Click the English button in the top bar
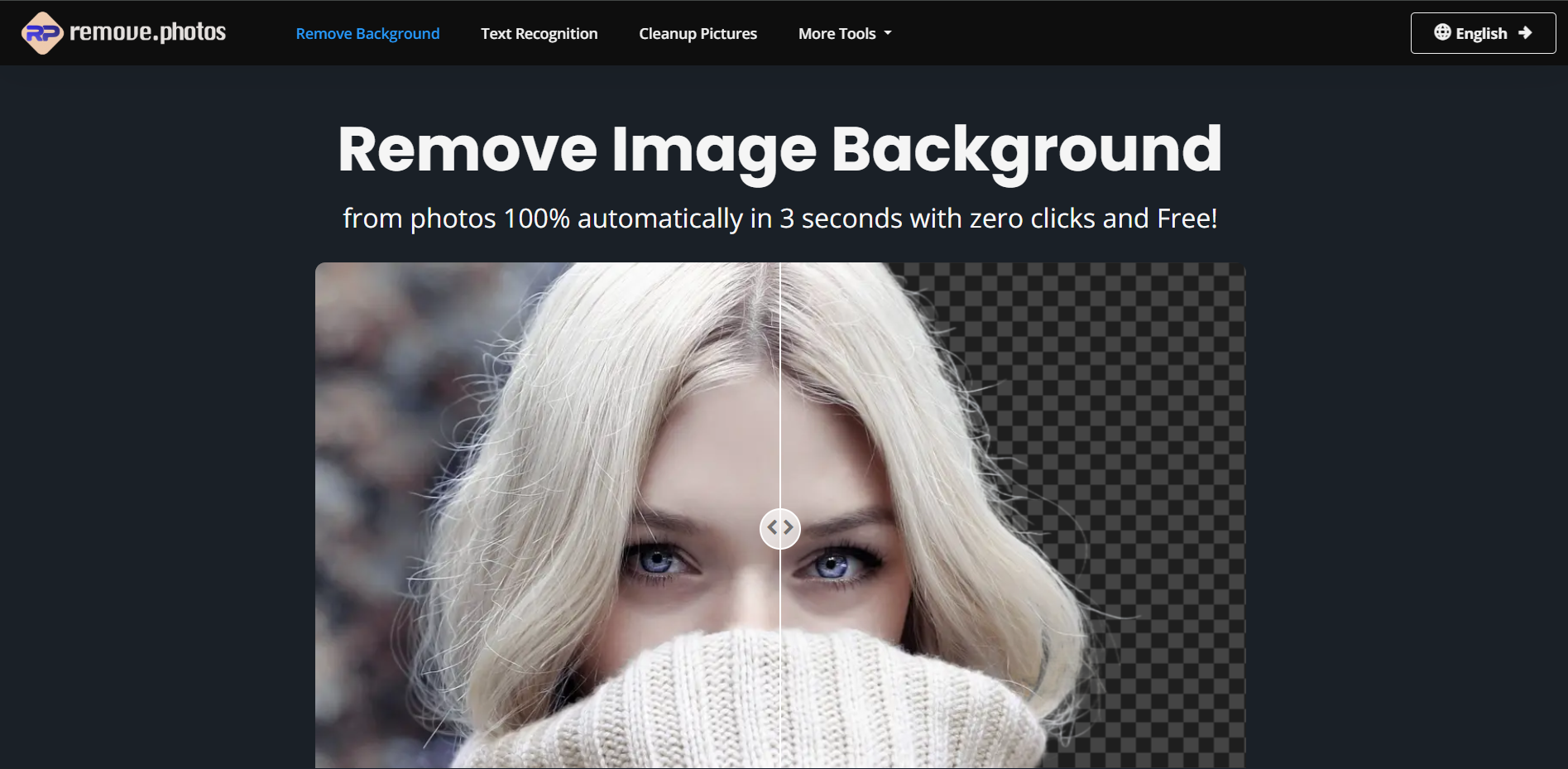 [1482, 32]
